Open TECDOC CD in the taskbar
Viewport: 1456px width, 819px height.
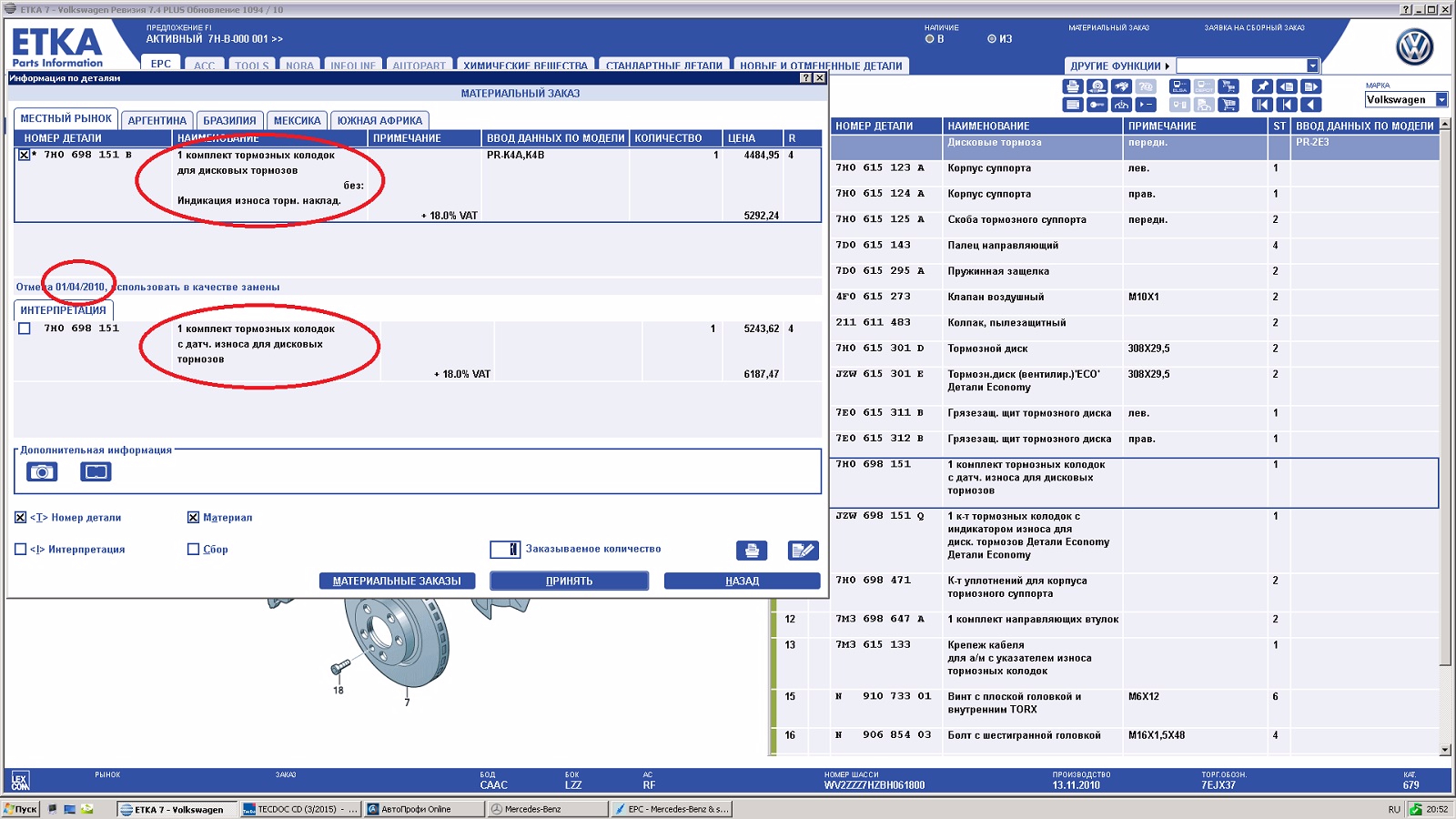(x=300, y=809)
